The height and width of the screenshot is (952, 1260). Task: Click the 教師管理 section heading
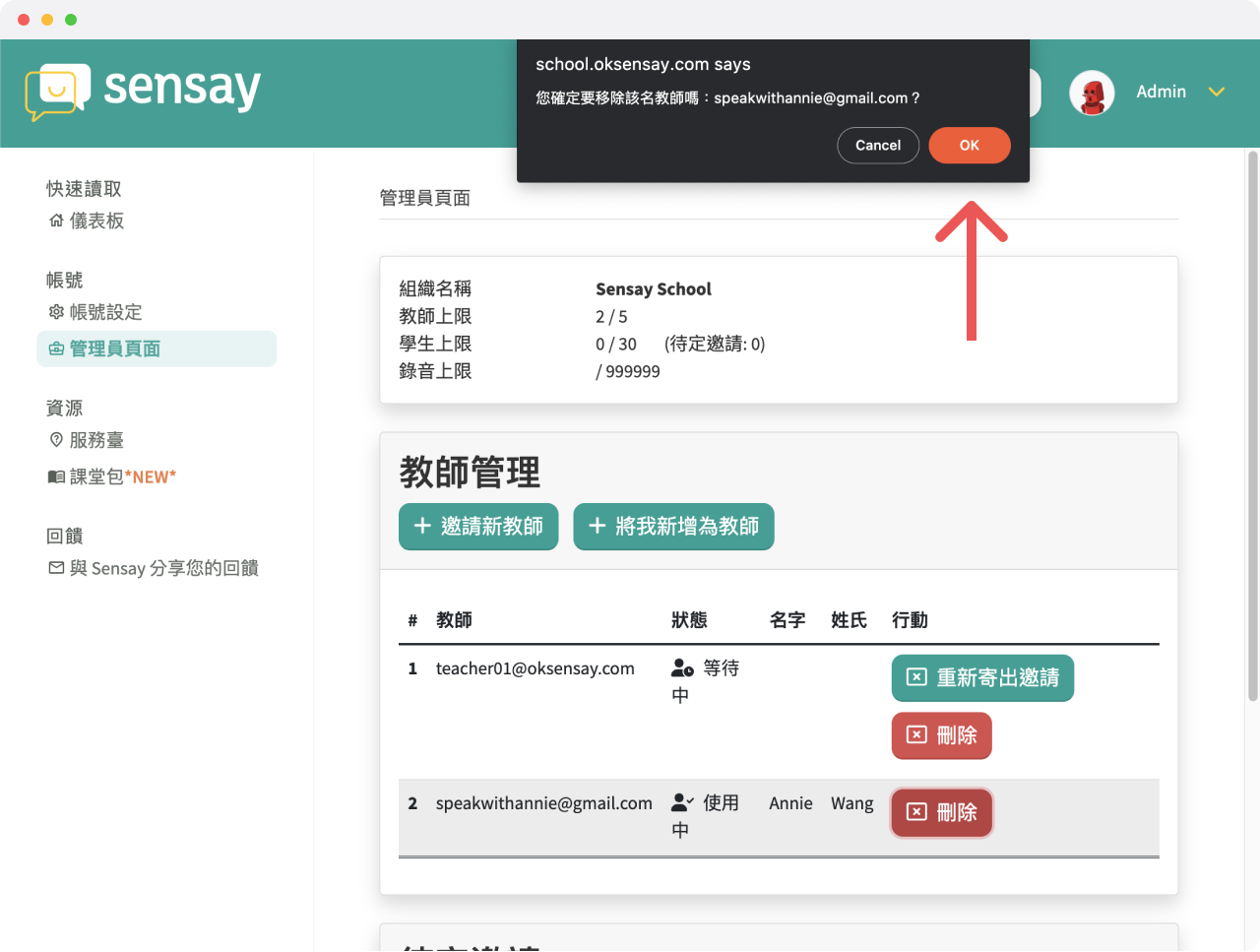tap(470, 473)
